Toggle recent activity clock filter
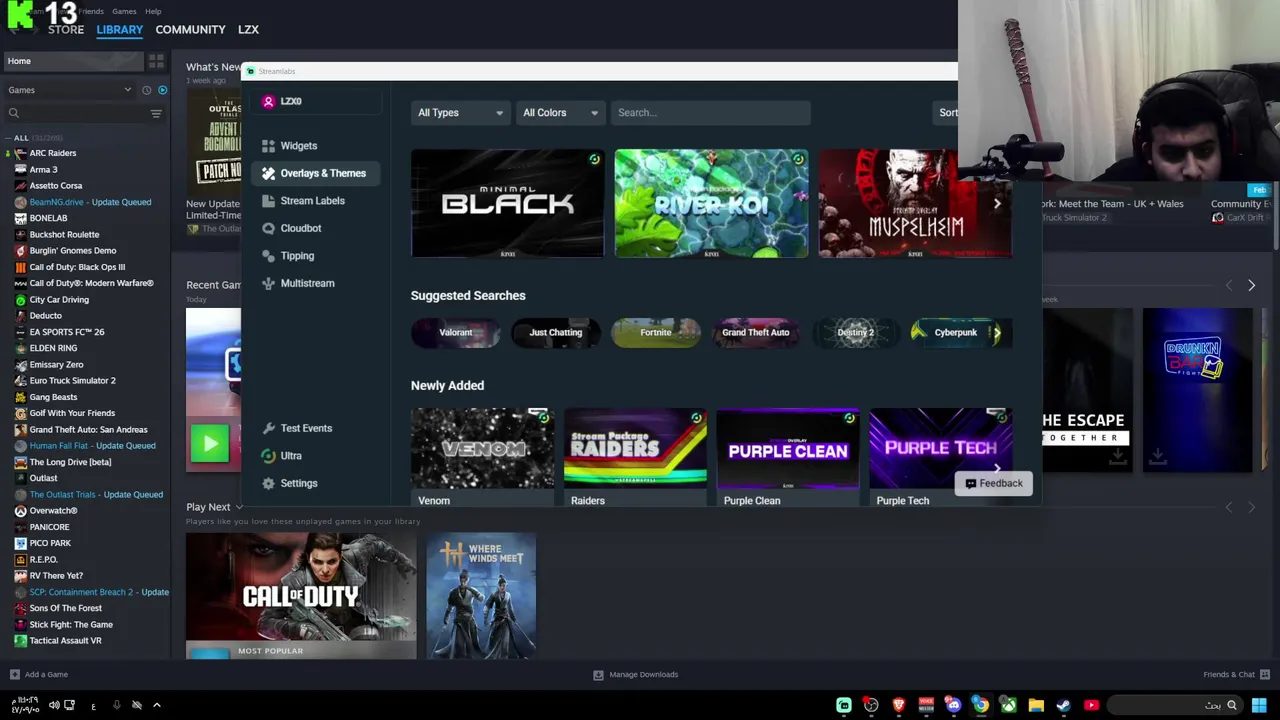 pos(146,90)
